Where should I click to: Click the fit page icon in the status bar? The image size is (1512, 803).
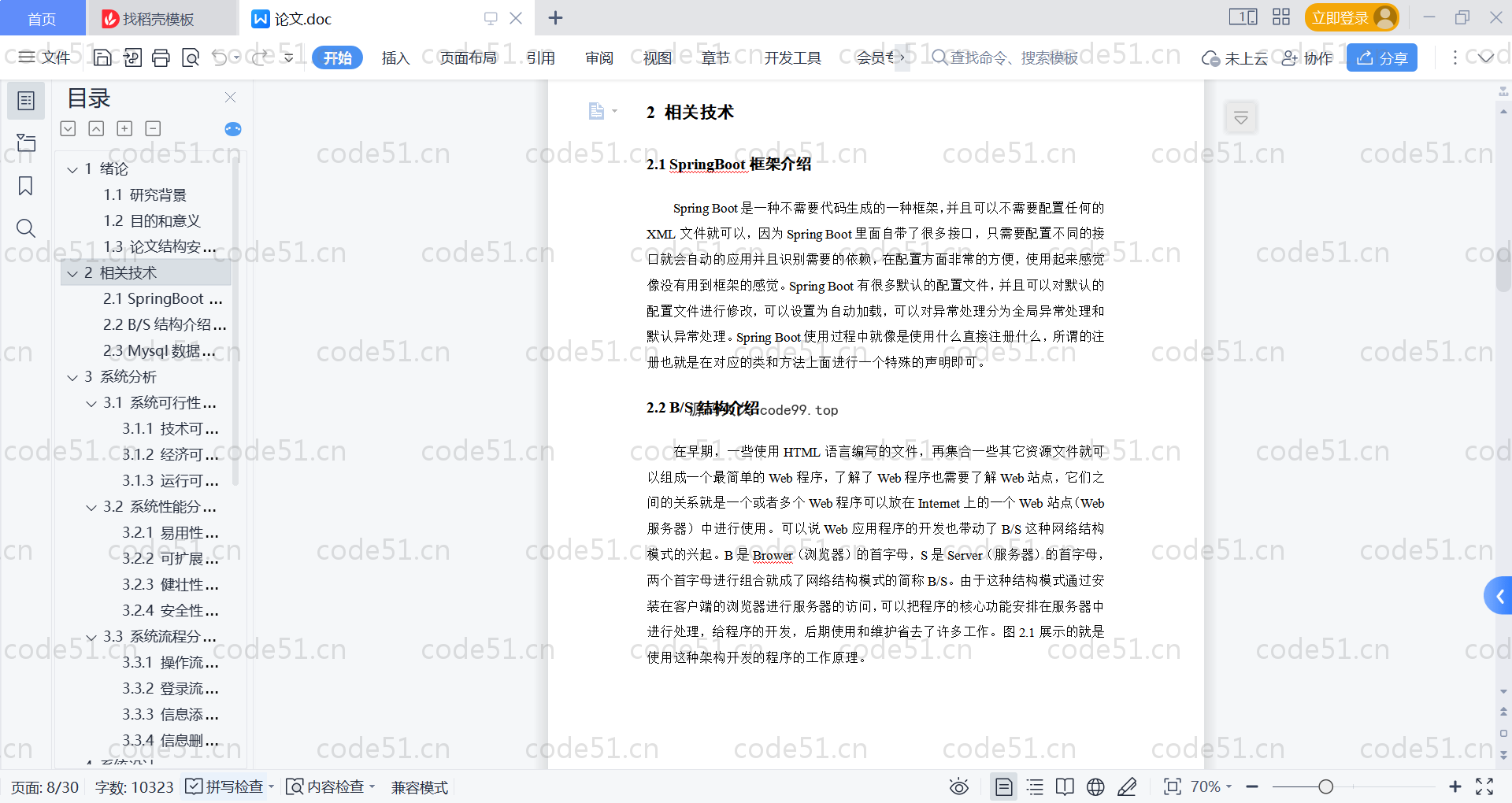coord(1173,786)
